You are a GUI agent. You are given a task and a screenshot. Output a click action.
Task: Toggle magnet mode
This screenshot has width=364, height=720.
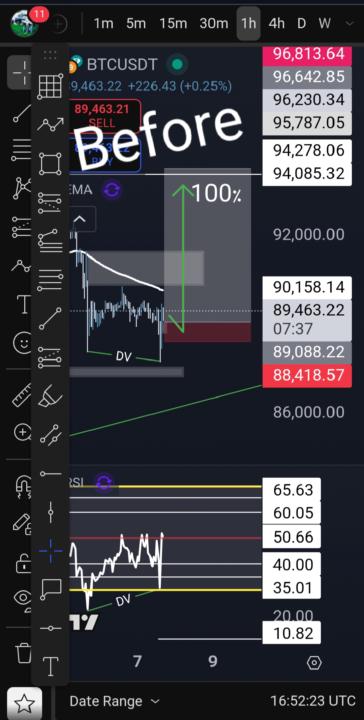click(23, 486)
